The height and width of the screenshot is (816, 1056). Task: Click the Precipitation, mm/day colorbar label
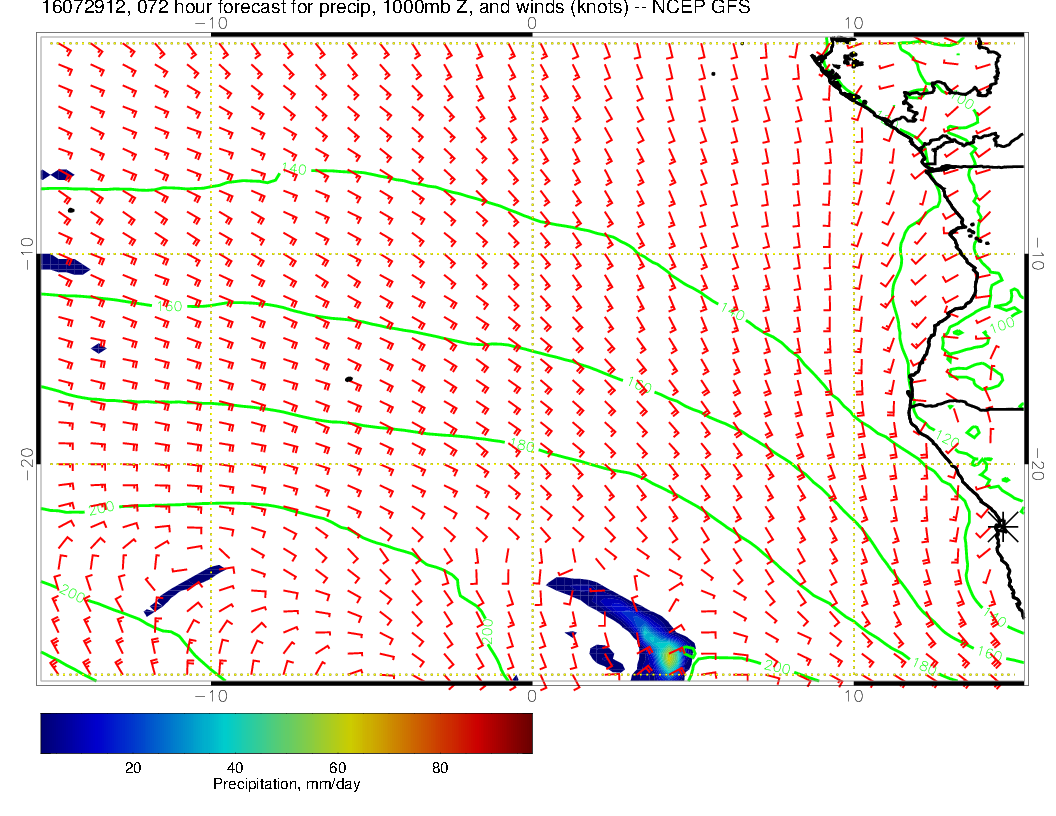click(x=286, y=785)
